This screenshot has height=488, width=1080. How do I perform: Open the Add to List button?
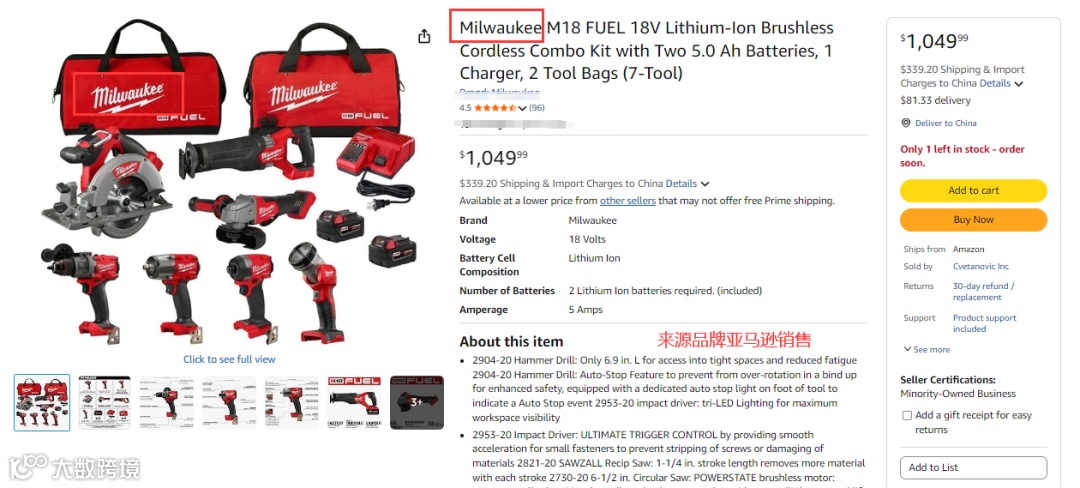[x=973, y=467]
